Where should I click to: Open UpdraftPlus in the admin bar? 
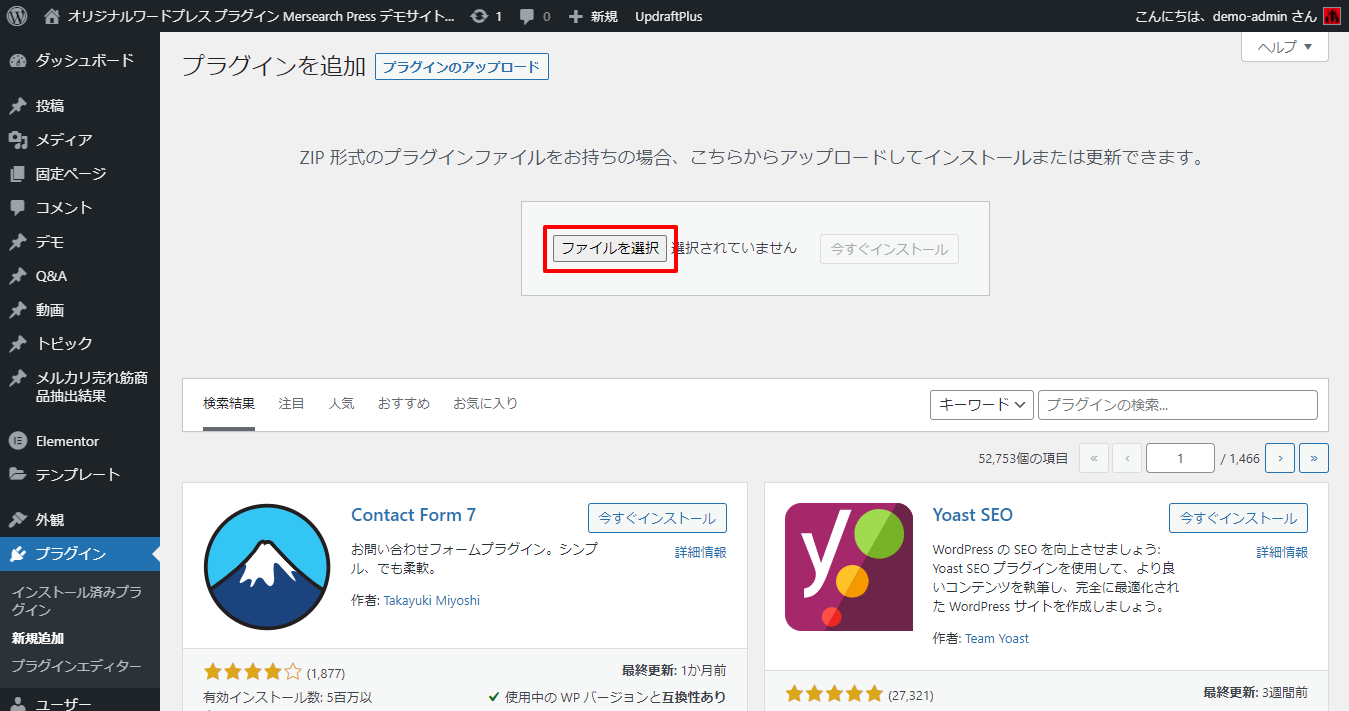[668, 16]
